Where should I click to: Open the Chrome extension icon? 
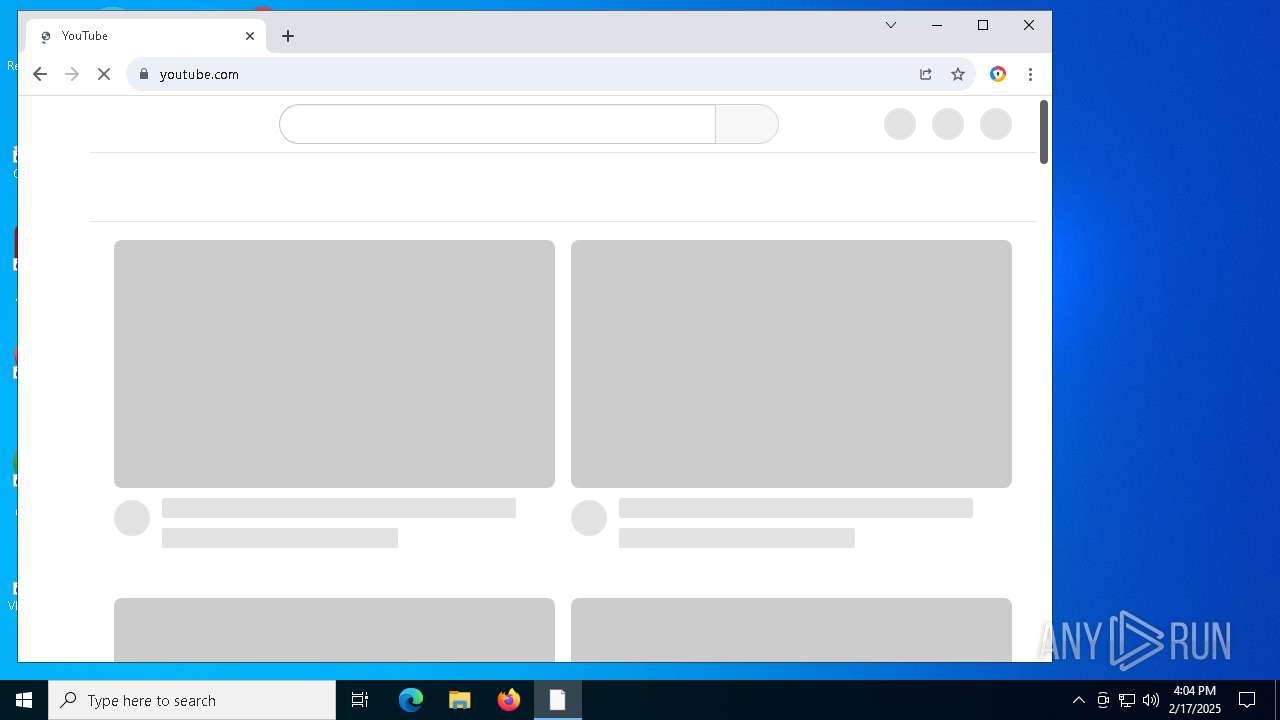998,74
